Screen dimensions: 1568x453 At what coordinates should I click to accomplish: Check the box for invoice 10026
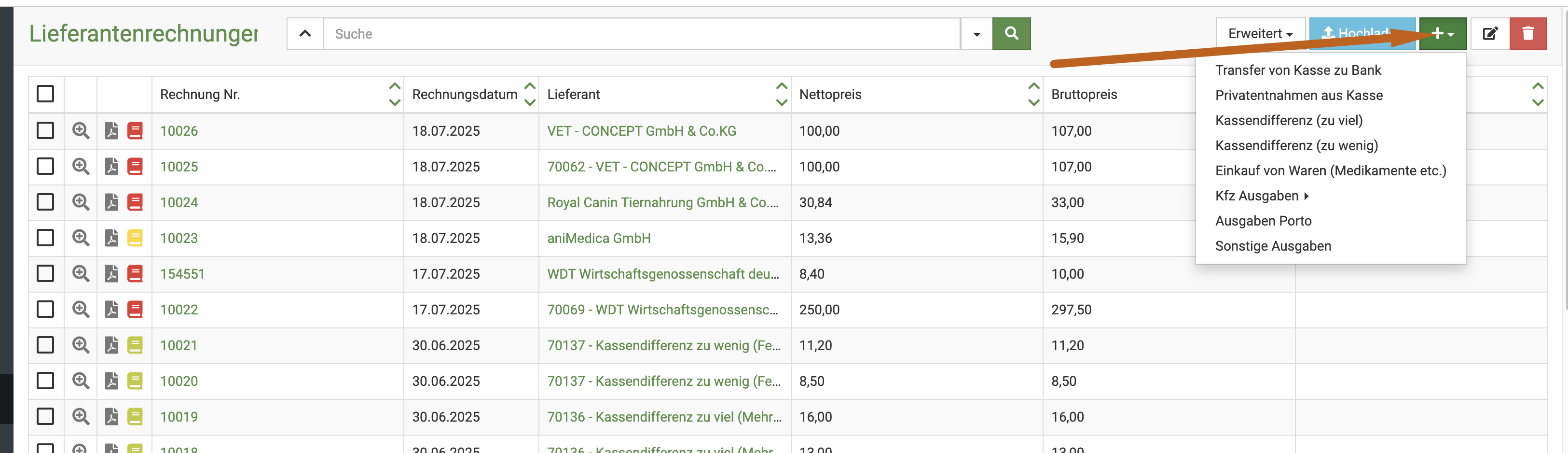45,130
